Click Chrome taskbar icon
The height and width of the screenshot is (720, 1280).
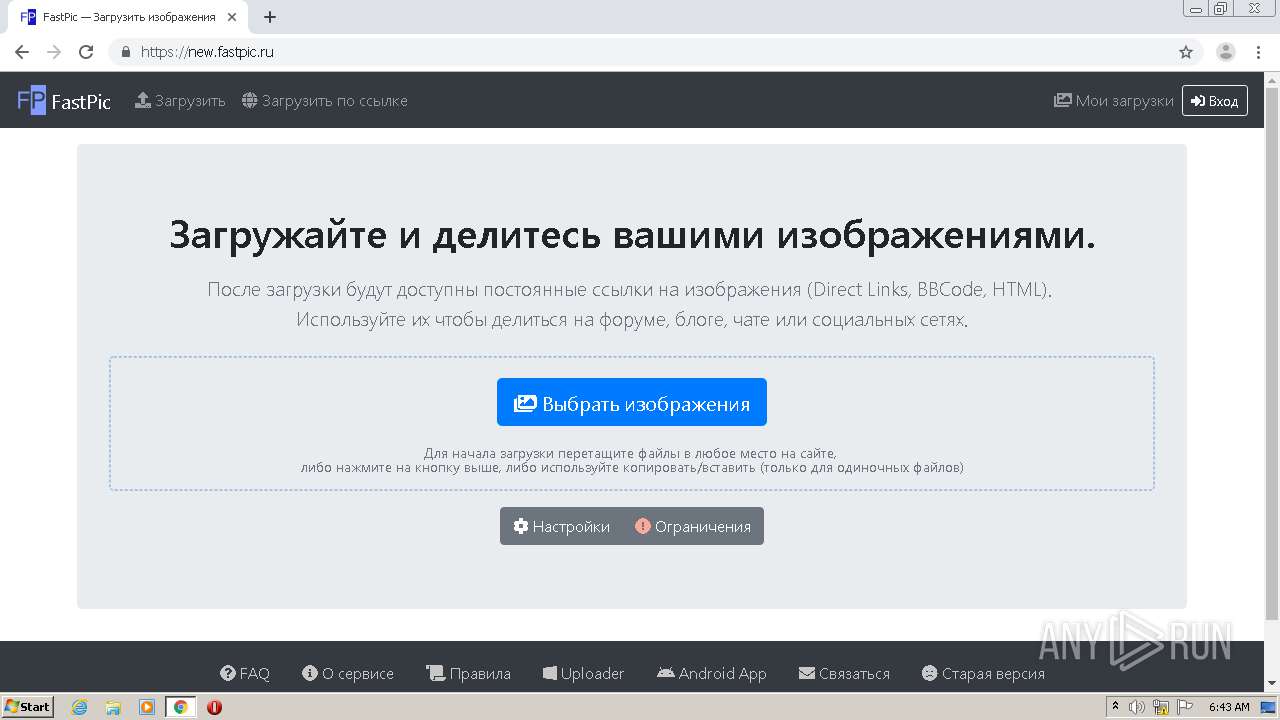(x=181, y=707)
